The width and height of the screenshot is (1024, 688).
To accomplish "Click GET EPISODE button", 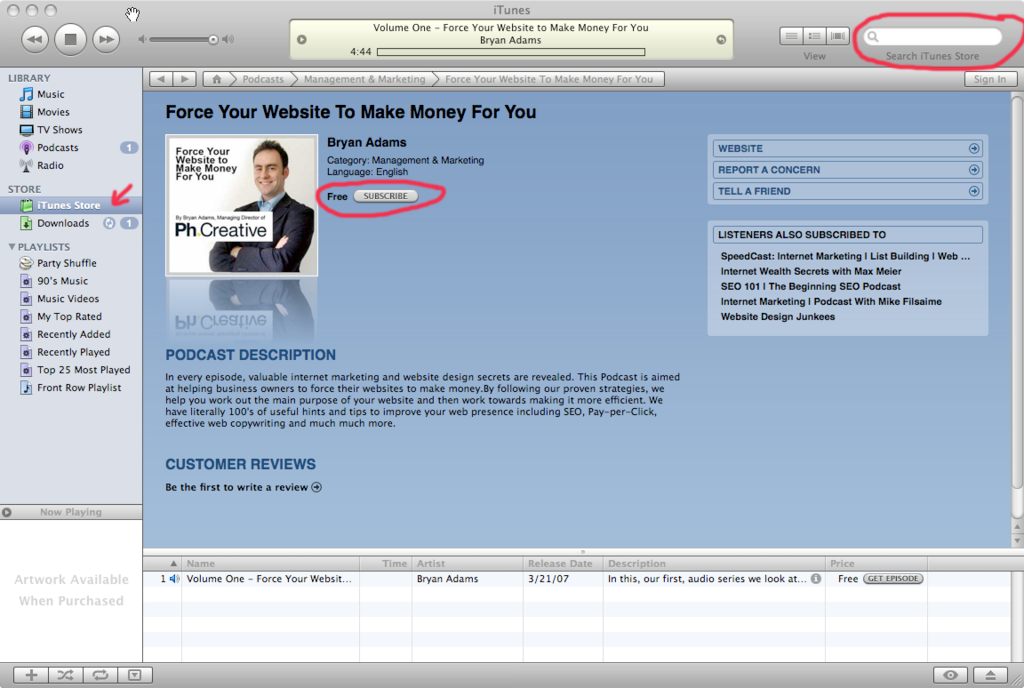I will click(x=893, y=578).
